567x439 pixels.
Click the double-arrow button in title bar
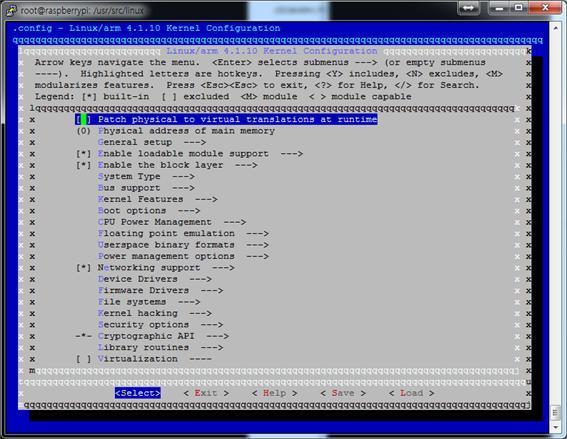point(468,8)
